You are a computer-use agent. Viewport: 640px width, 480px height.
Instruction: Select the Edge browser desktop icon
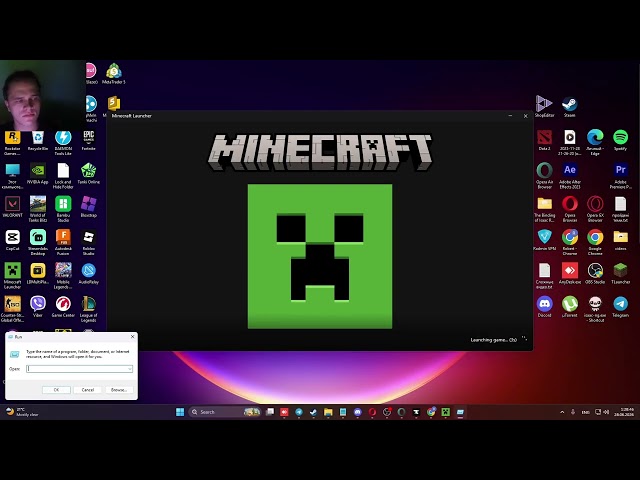(x=595, y=143)
